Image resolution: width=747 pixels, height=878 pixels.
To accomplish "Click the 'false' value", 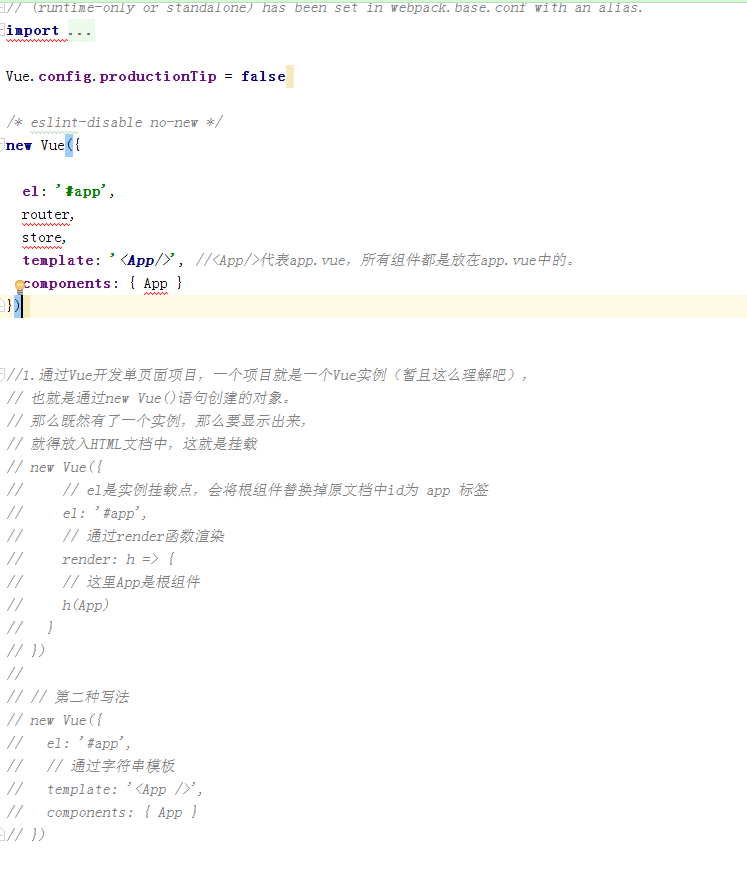I will point(263,77).
